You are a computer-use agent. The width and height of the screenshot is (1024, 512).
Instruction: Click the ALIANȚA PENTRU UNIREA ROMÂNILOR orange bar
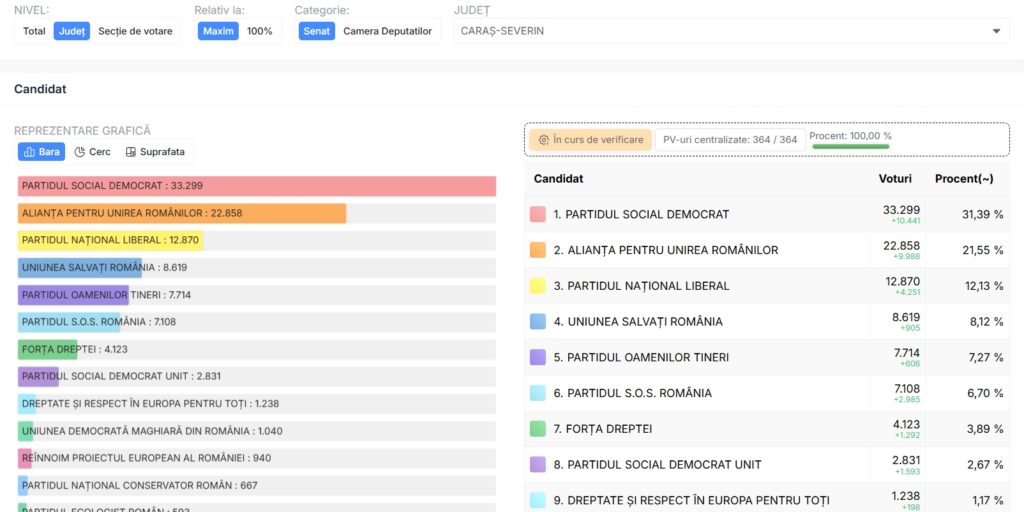coord(182,213)
